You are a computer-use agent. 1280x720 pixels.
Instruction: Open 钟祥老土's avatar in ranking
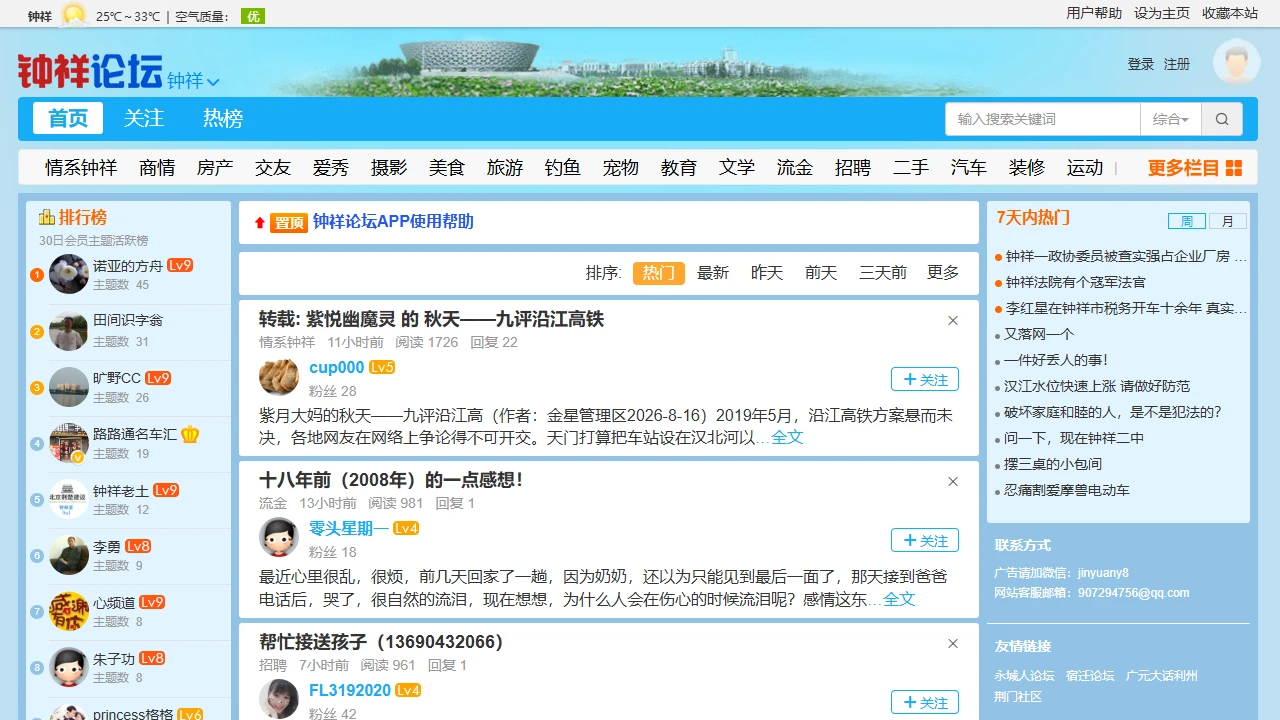[69, 499]
